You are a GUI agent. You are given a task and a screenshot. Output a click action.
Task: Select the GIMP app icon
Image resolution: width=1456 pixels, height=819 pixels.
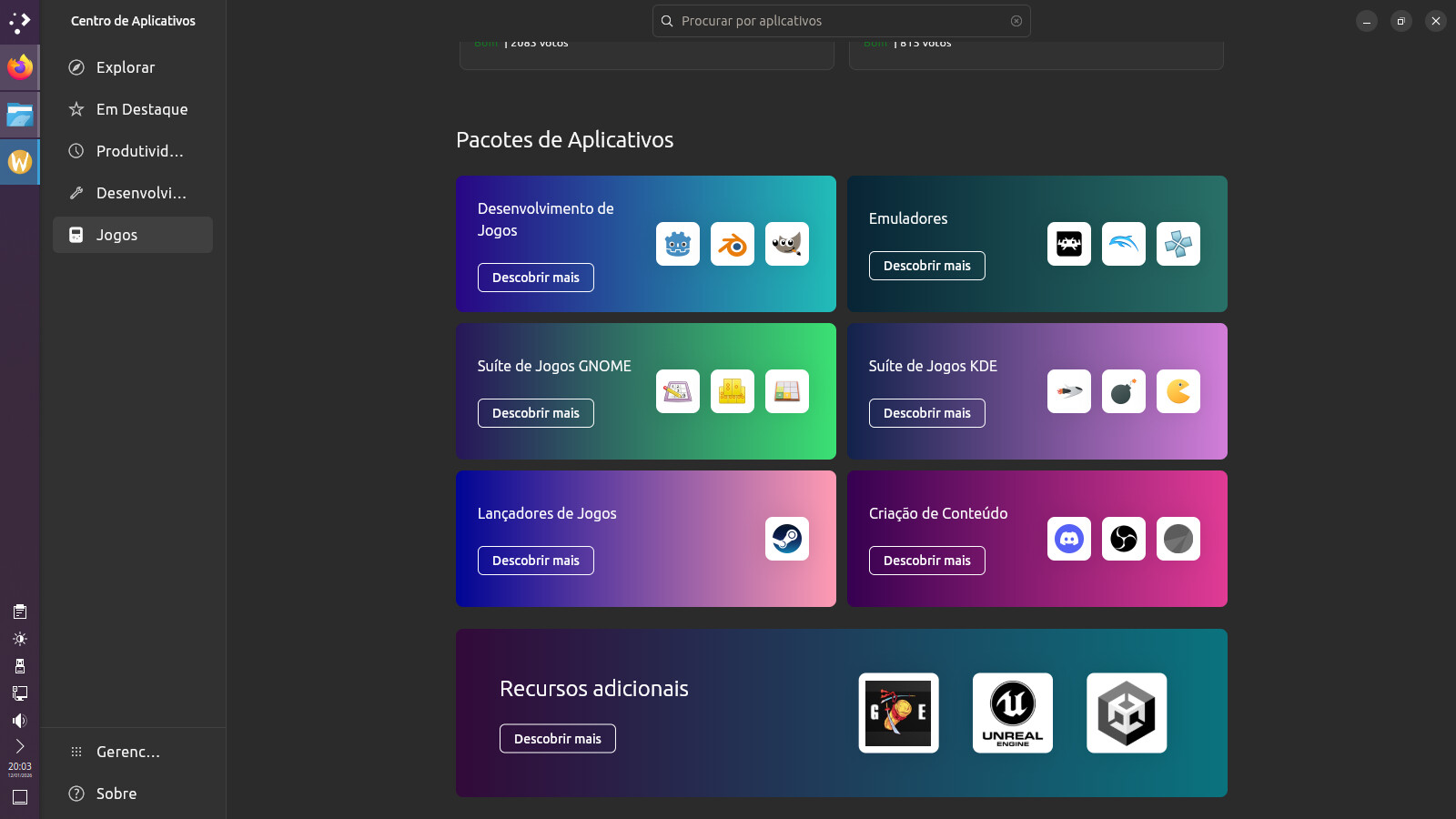coord(787,244)
